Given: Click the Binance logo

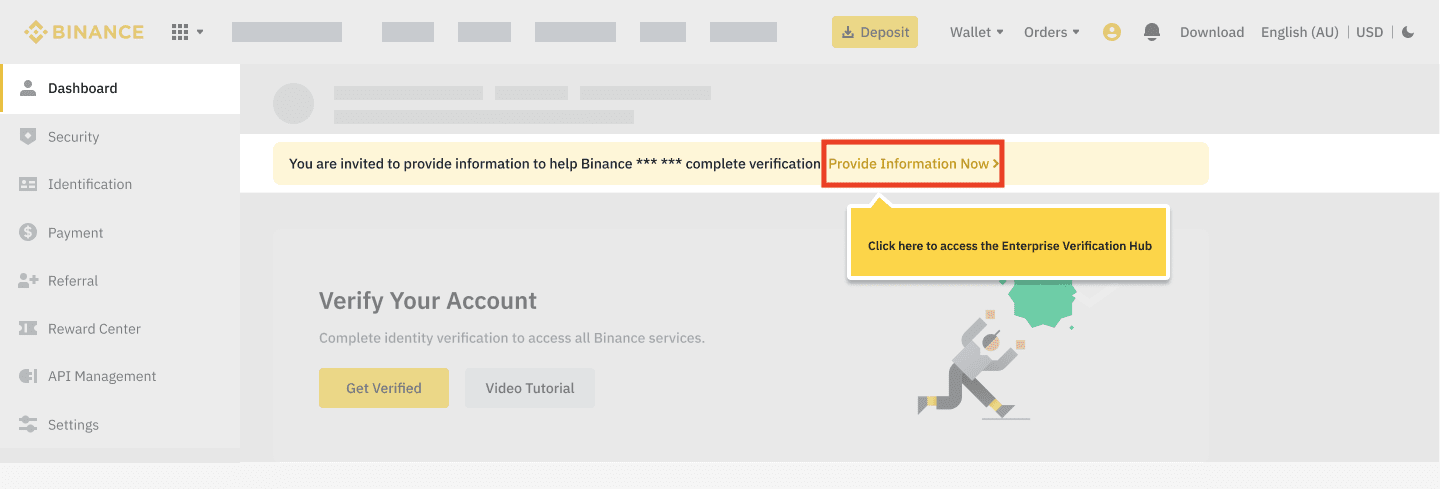Looking at the screenshot, I should pyautogui.click(x=84, y=32).
